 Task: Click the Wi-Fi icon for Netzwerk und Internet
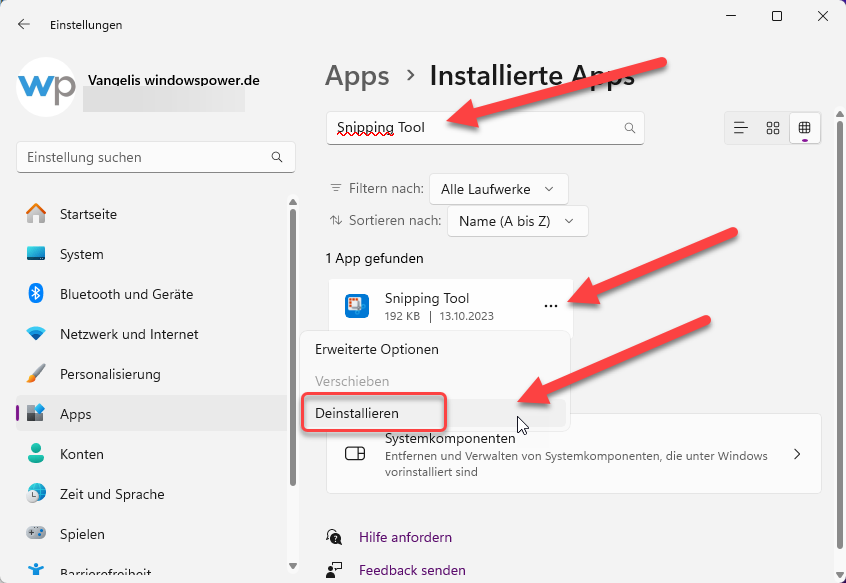(36, 334)
